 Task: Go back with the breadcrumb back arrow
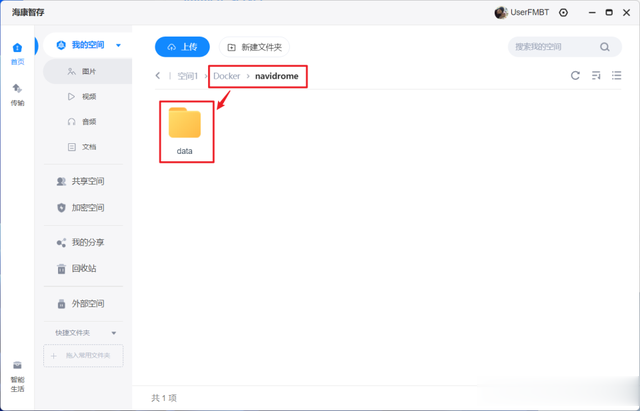point(158,76)
